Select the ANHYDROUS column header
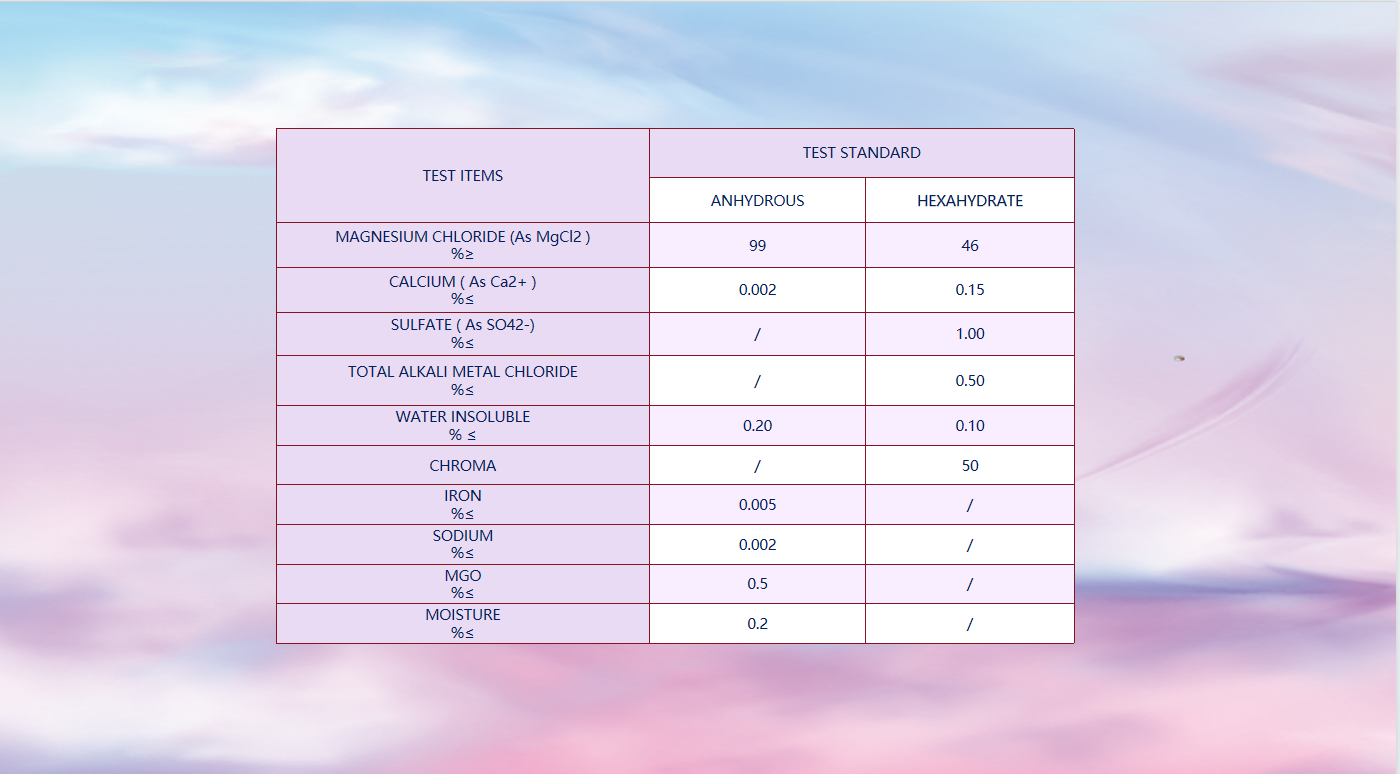Screen dimensions: 1400x774 (757, 201)
